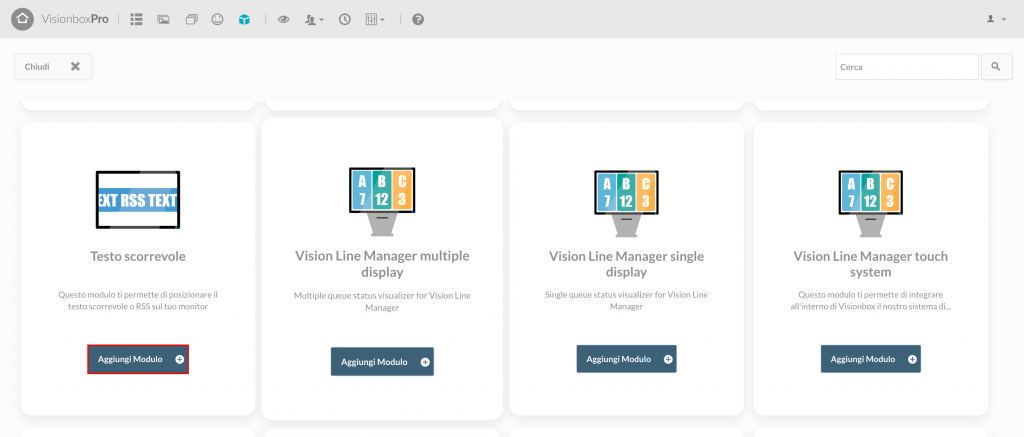This screenshot has height=437, width=1024.
Task: Select the multiple display kiosk thumbnail
Action: 382,201
